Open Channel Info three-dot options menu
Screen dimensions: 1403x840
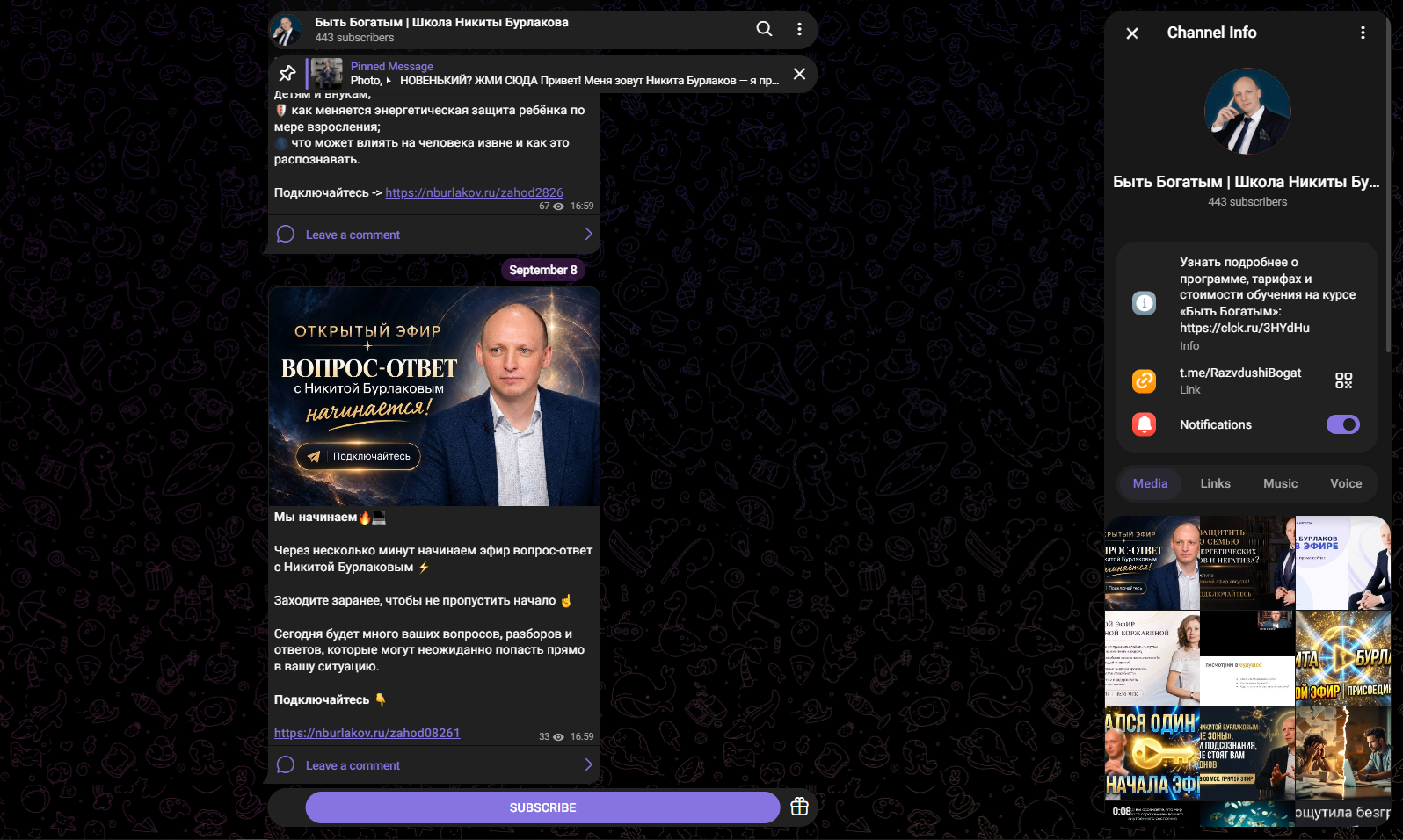tap(1363, 33)
